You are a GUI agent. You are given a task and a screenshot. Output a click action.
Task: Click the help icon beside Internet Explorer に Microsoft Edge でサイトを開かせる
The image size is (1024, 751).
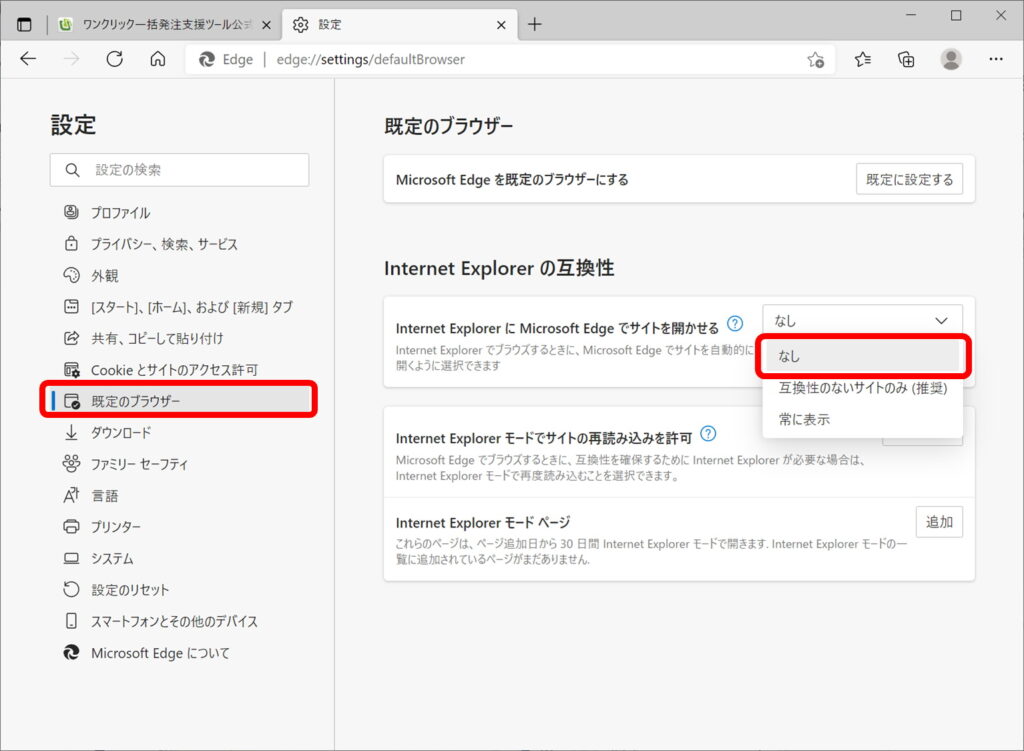(x=735, y=323)
